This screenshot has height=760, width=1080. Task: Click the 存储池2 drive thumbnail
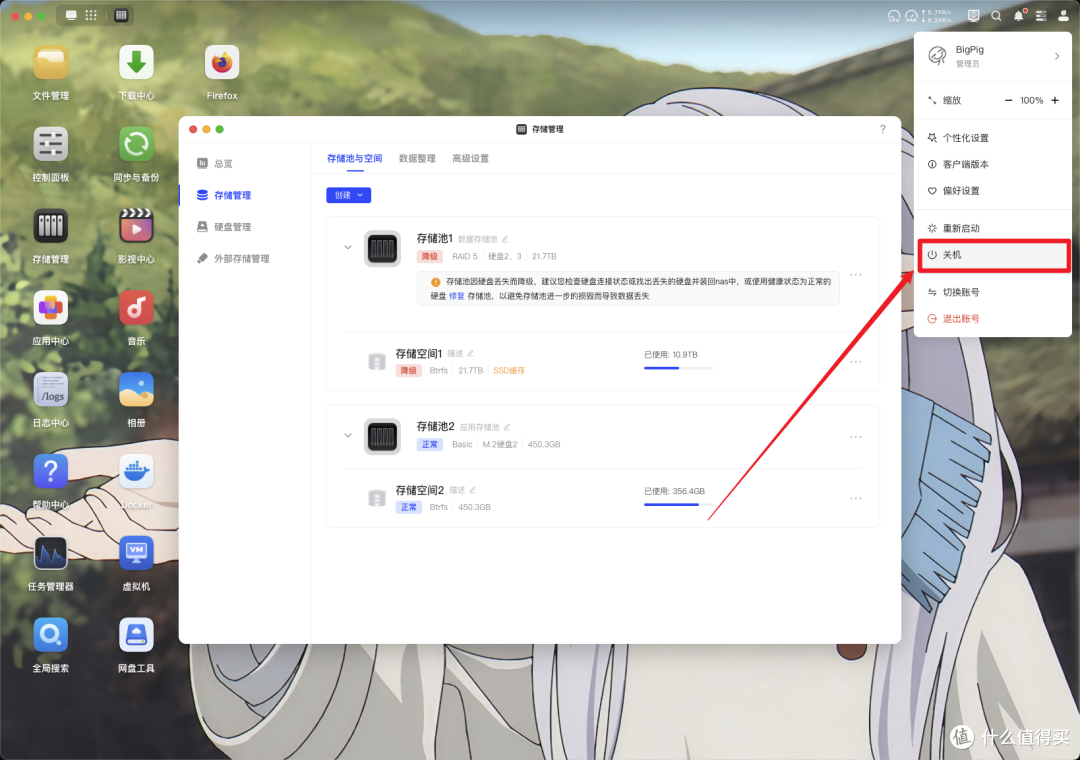click(x=382, y=436)
